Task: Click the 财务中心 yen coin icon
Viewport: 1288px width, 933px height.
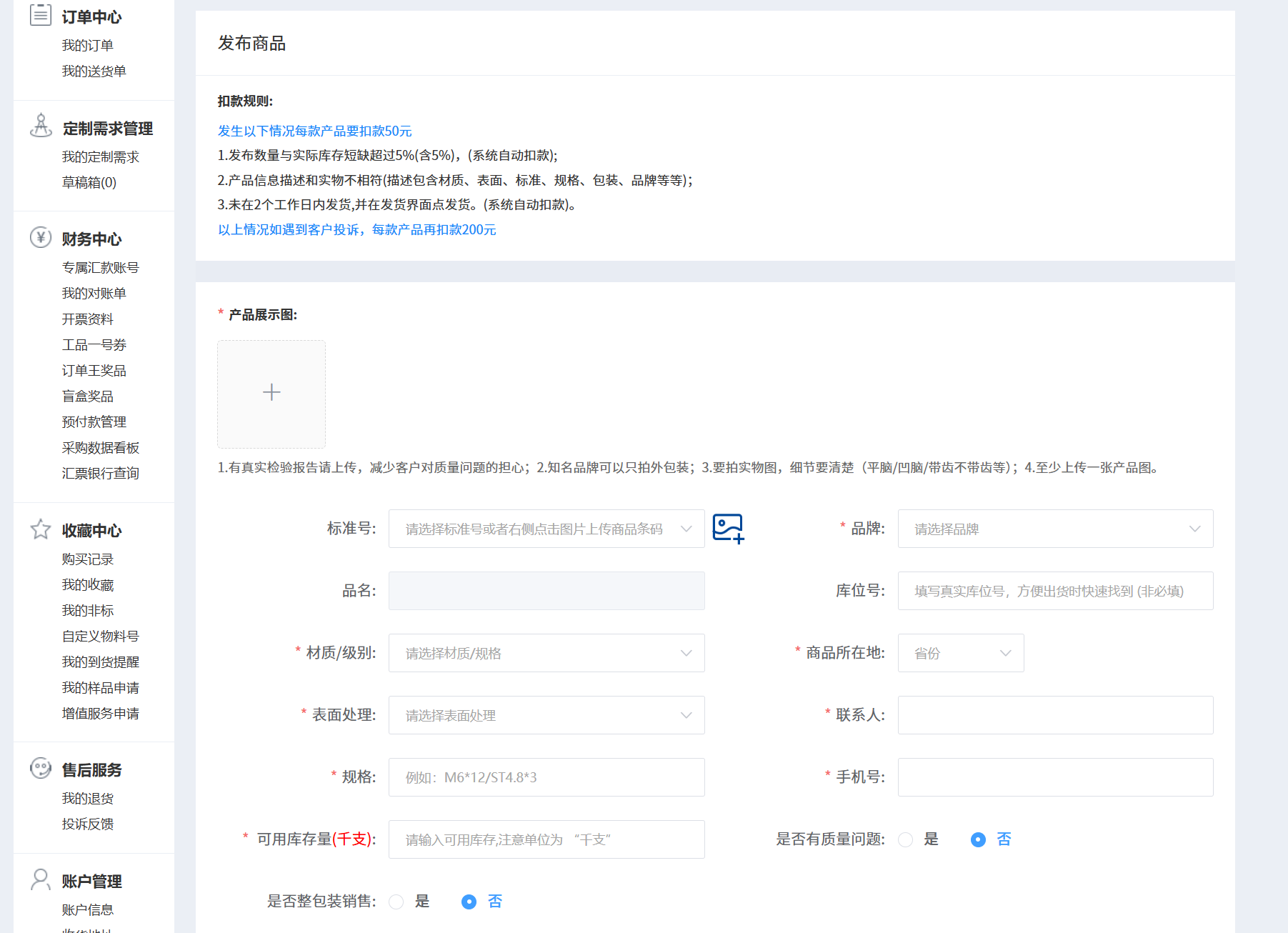Action: pyautogui.click(x=41, y=237)
